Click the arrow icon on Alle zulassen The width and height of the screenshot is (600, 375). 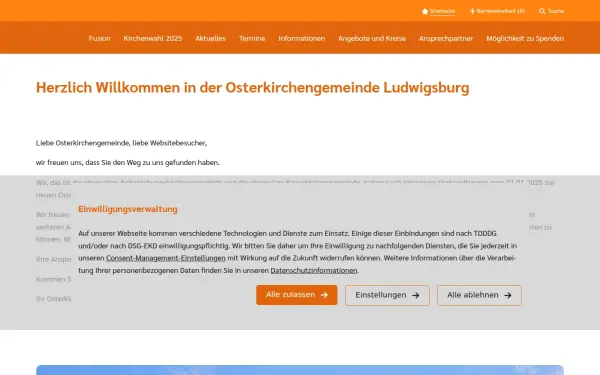pos(324,295)
